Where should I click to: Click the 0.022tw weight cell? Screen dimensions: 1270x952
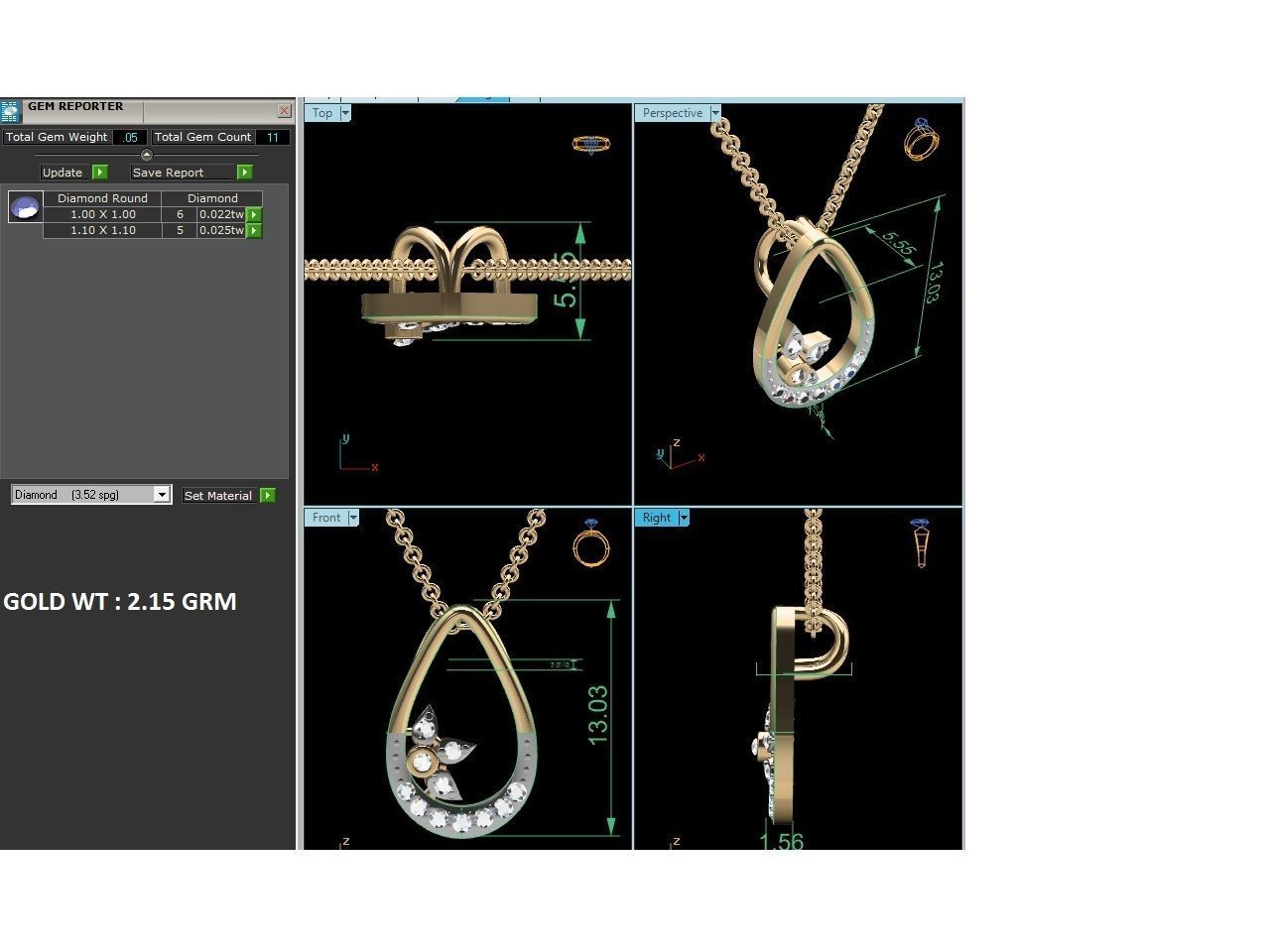(220, 214)
